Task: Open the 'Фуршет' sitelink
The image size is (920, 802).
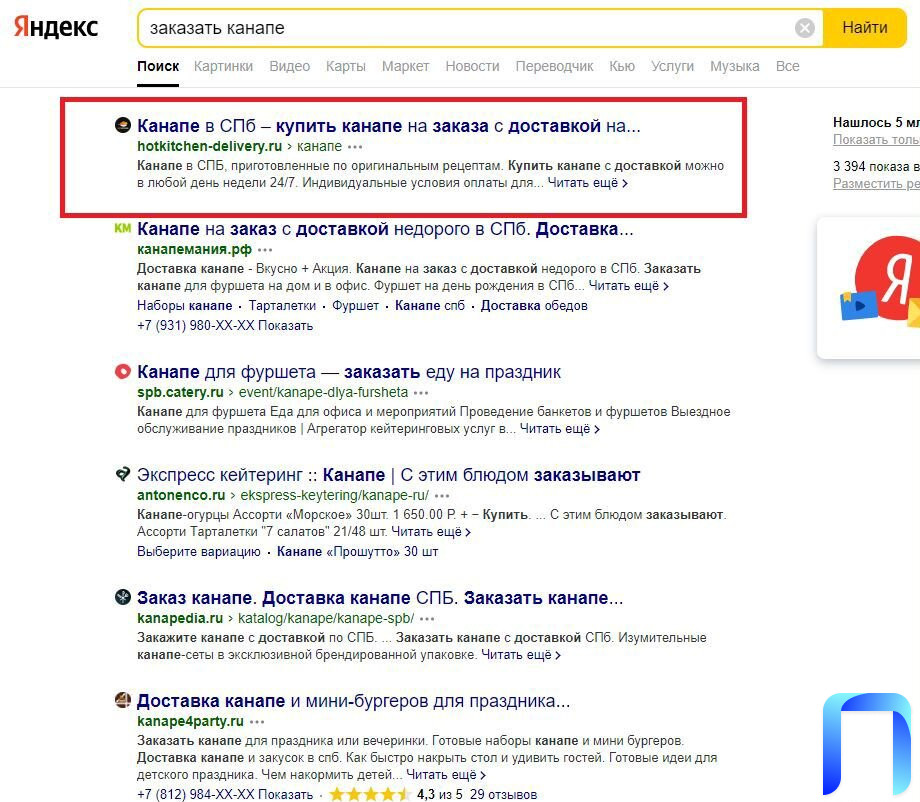Action: (x=356, y=306)
